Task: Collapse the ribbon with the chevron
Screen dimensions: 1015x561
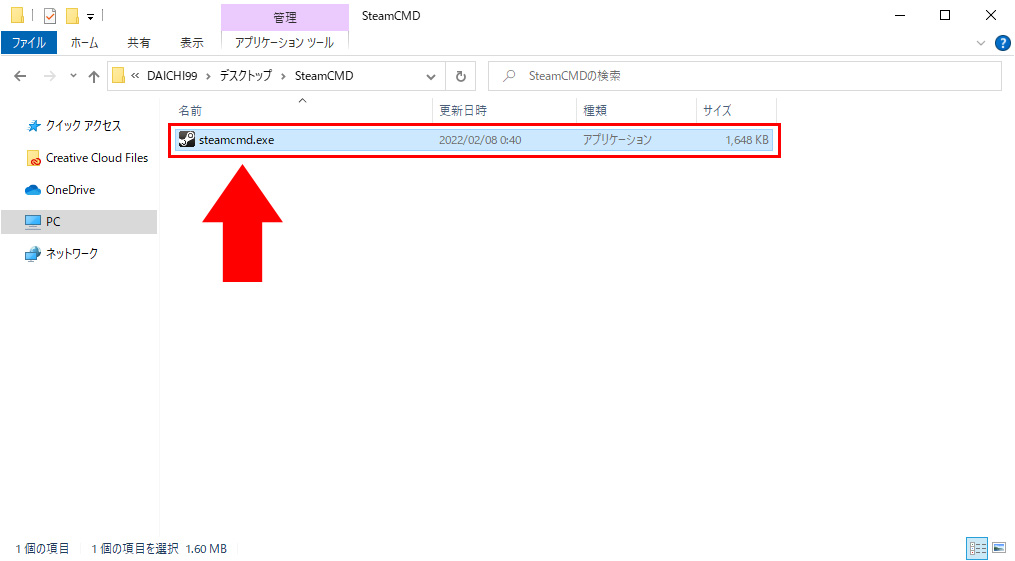Action: pos(981,43)
